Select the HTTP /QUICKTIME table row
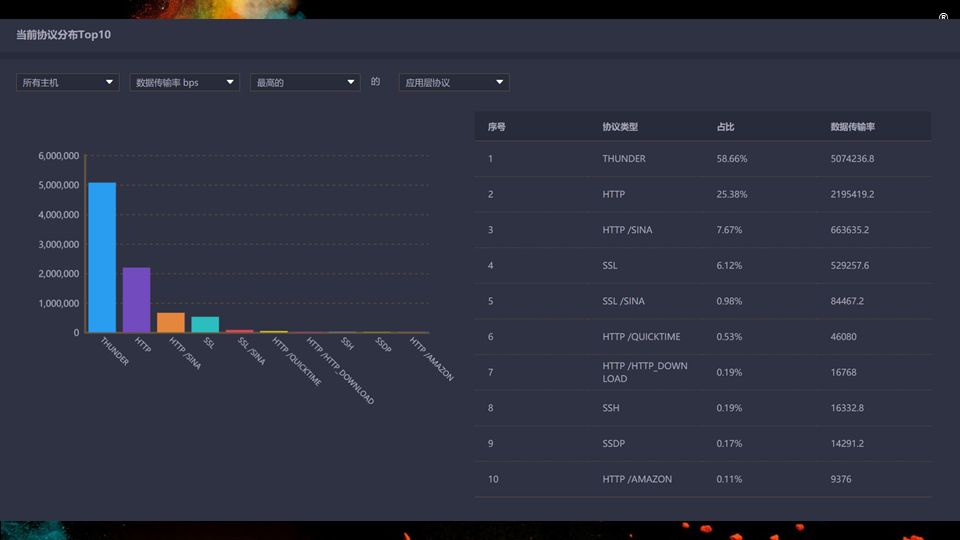960x540 pixels. click(x=703, y=337)
